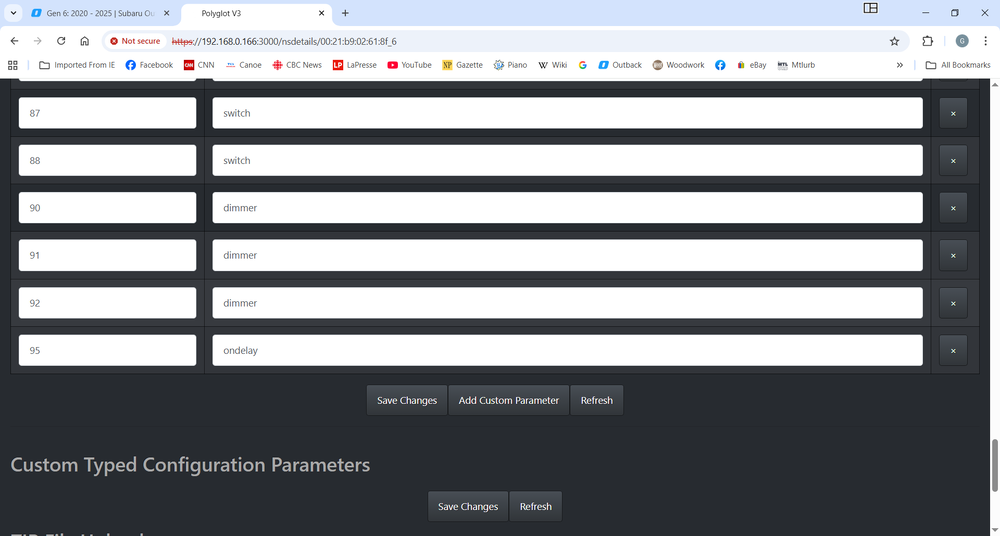Save Changes under custom parameters table
Viewport: 1000px width, 536px height.
point(406,400)
